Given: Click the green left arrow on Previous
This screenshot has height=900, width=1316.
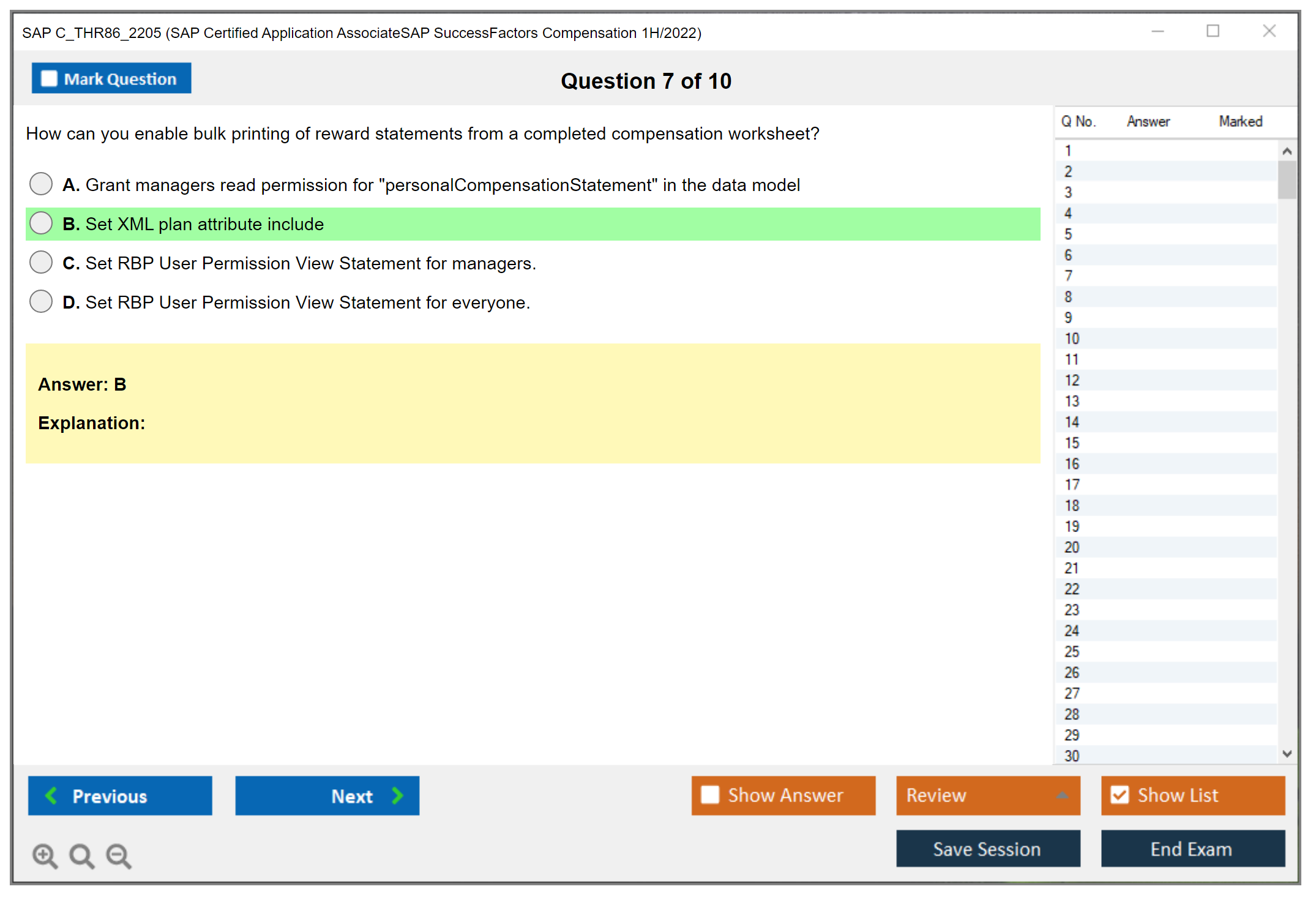Looking at the screenshot, I should click(51, 795).
